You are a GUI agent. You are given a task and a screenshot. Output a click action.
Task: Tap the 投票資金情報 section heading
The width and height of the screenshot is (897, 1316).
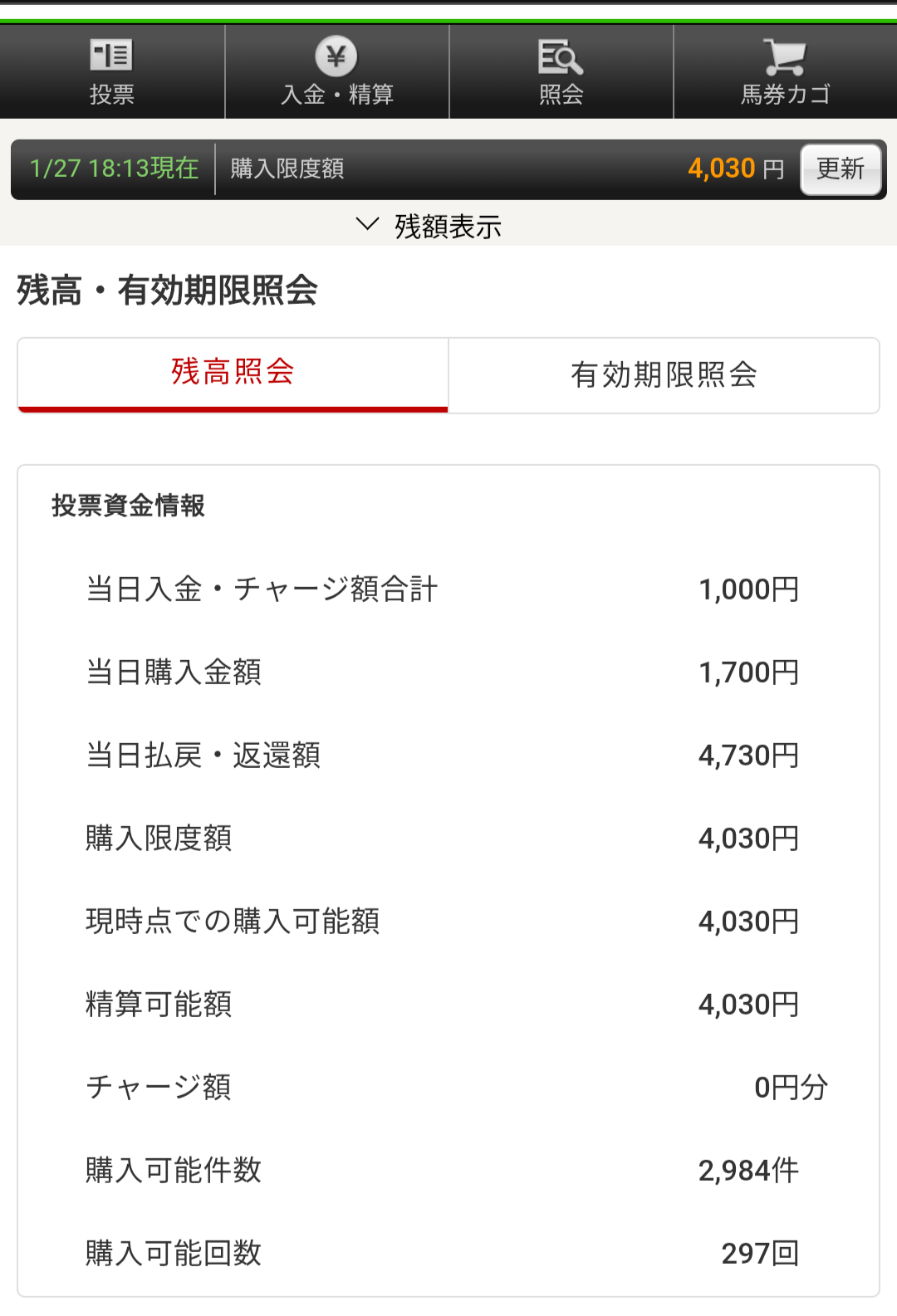coord(128,506)
